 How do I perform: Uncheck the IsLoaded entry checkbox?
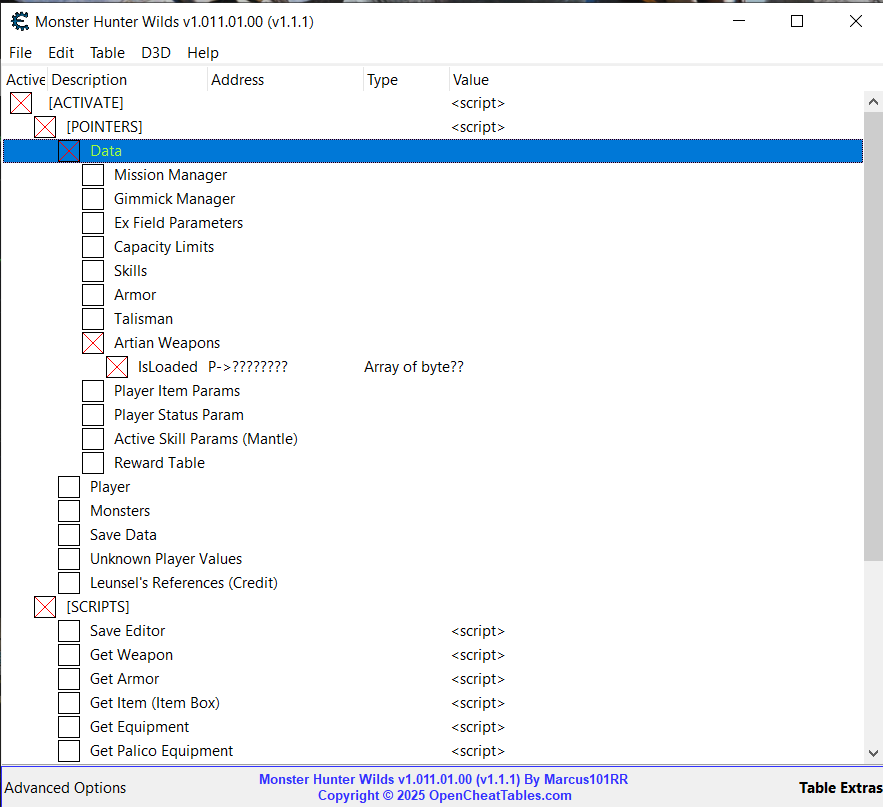coord(117,367)
